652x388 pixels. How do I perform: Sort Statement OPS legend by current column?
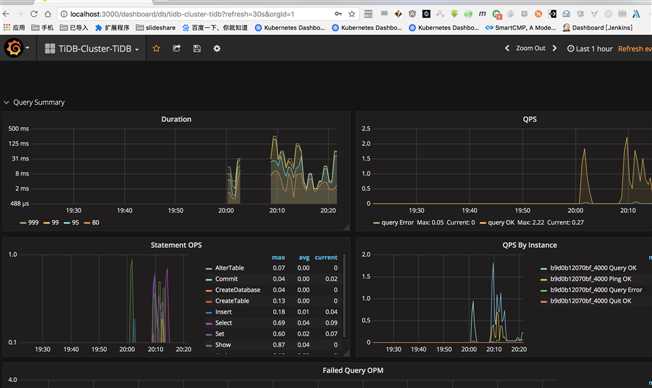[x=326, y=257]
